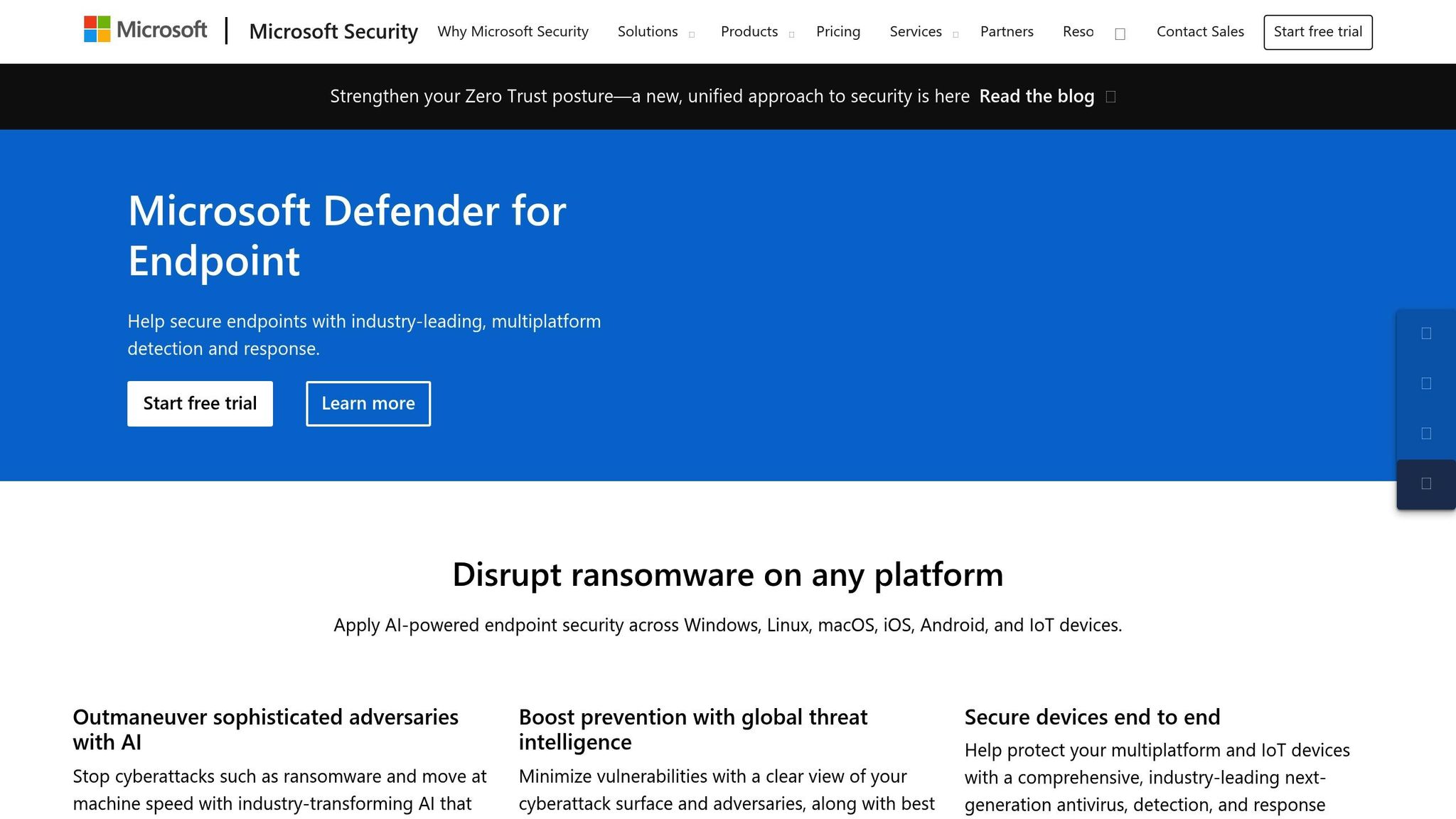
Task: Click Why Microsoft Security in the navigation
Action: point(513,31)
